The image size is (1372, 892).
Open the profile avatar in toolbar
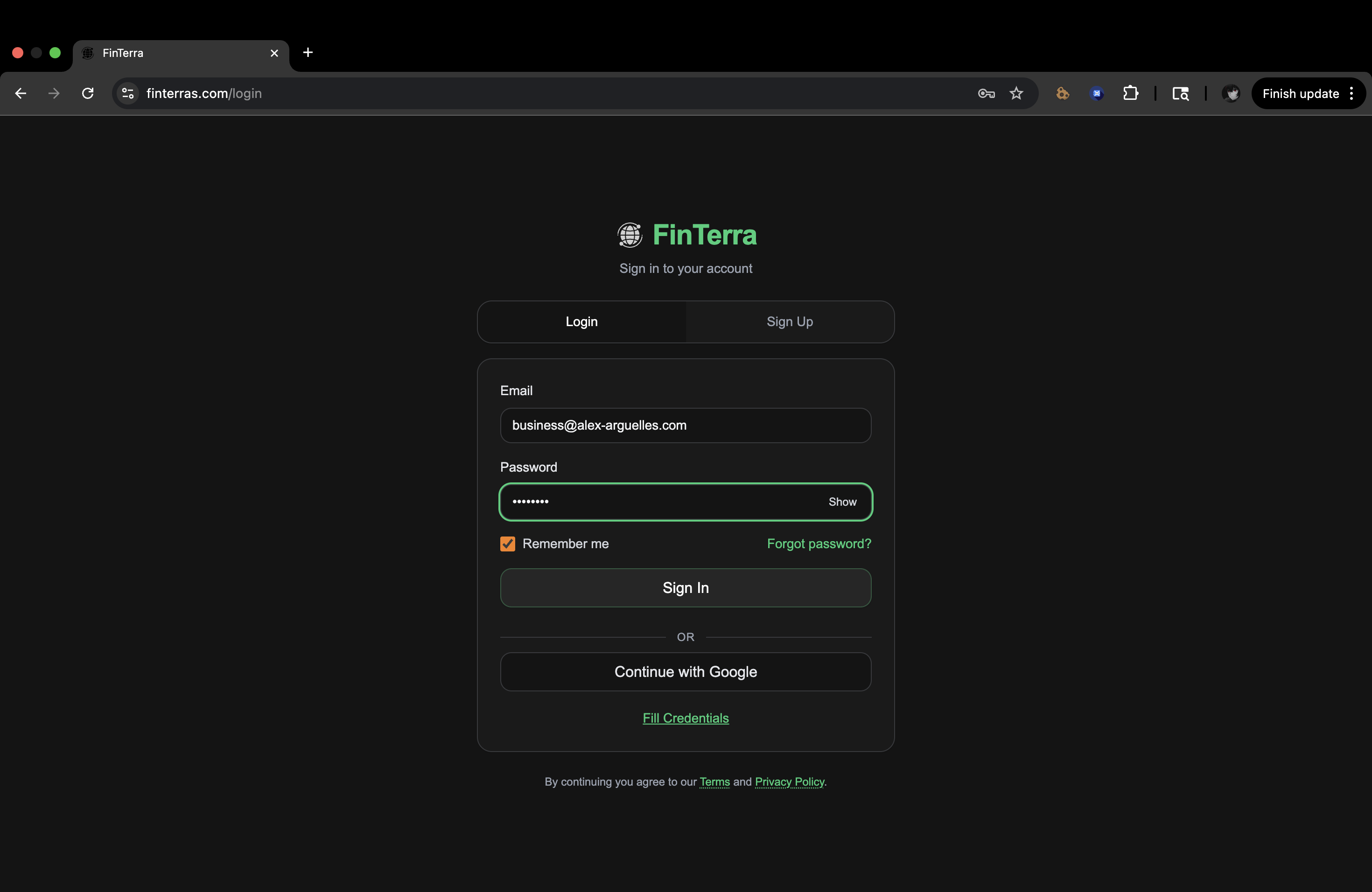coord(1230,93)
